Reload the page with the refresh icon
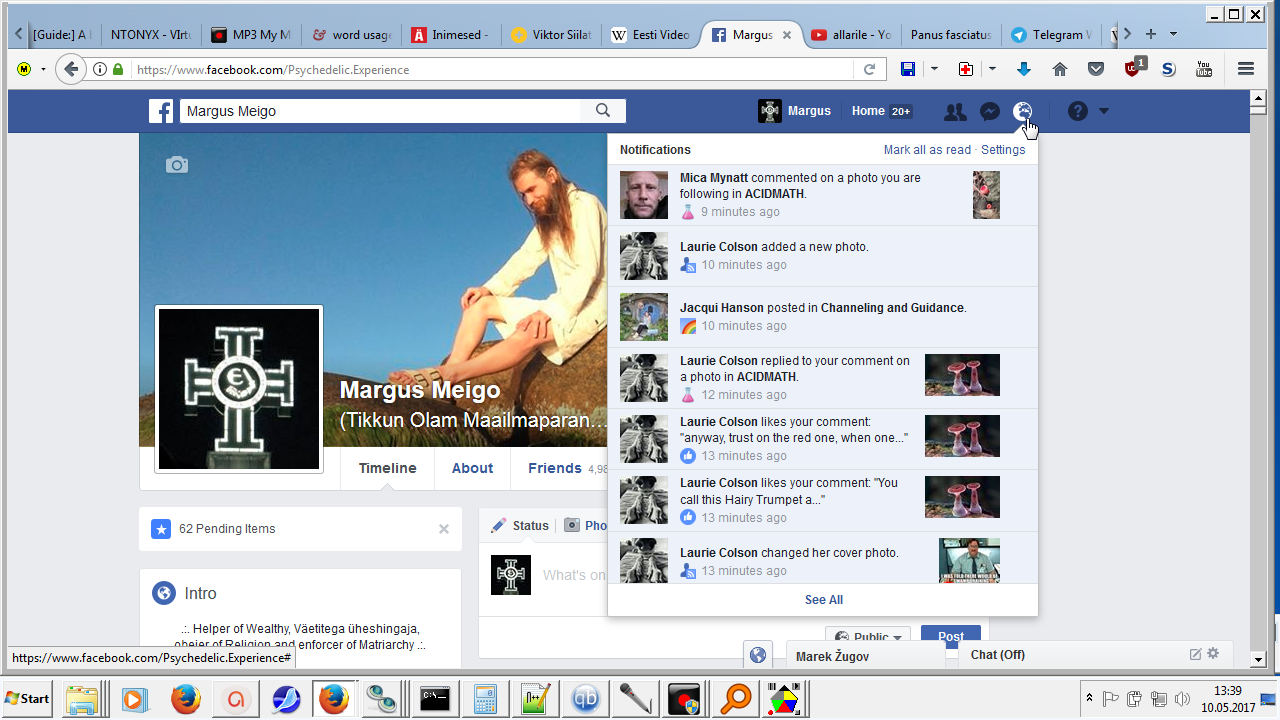The image size is (1280, 720). pos(869,69)
